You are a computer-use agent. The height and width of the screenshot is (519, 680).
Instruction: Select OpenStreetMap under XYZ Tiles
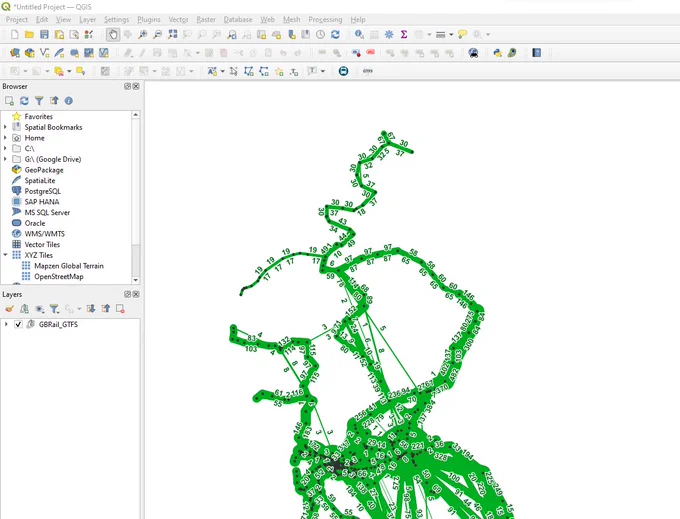(x=59, y=276)
